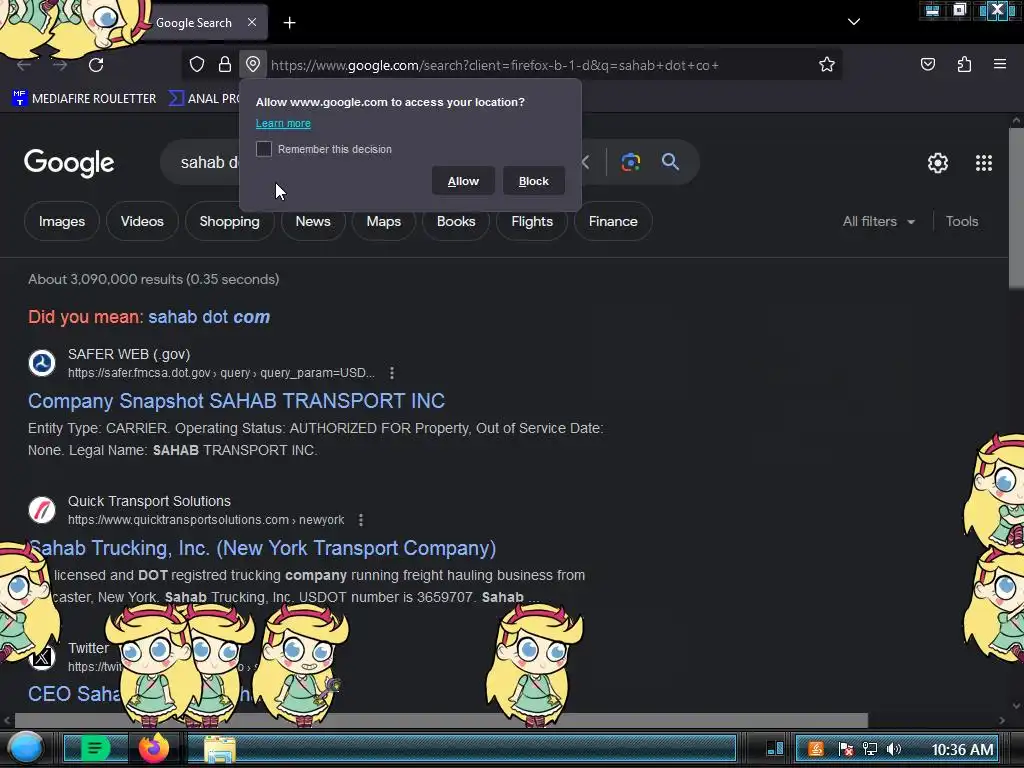Search by image with Google Lens icon

click(630, 162)
